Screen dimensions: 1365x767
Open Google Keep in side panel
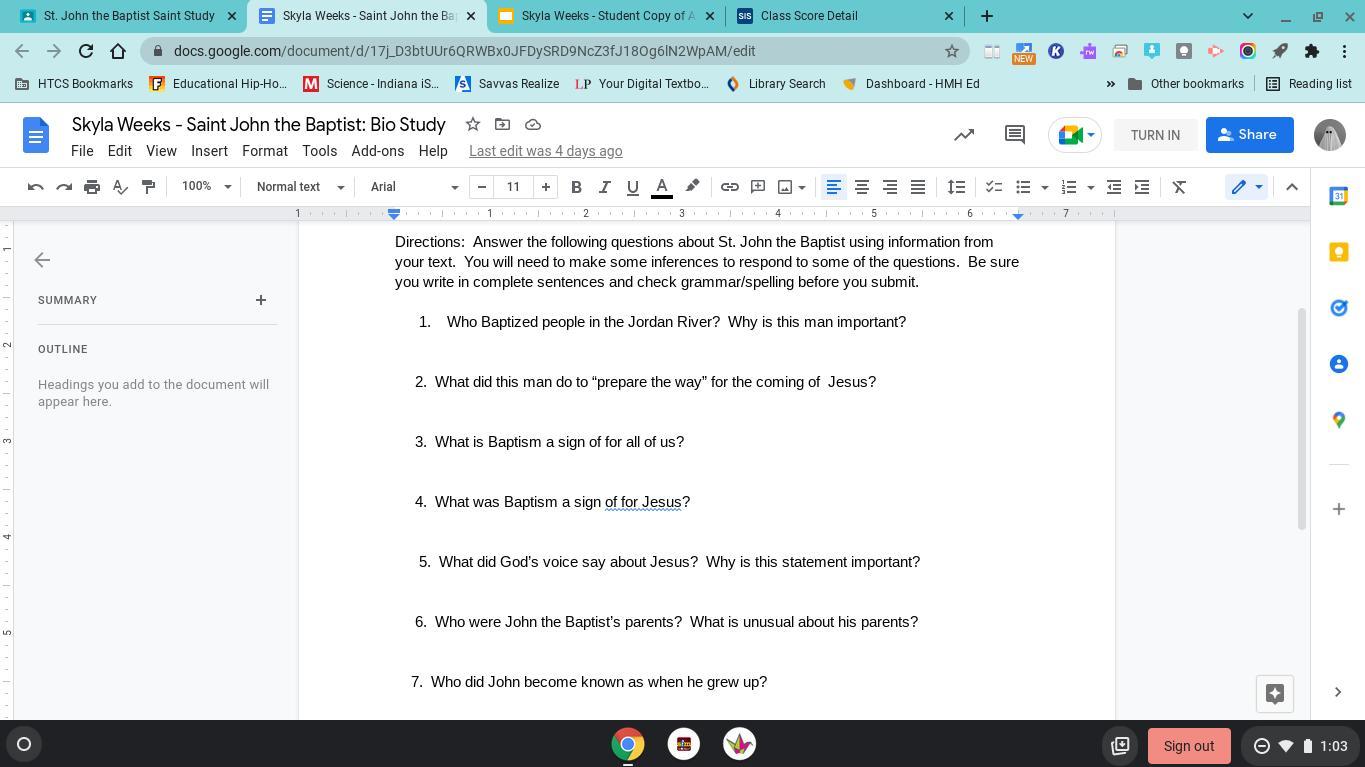[x=1339, y=252]
